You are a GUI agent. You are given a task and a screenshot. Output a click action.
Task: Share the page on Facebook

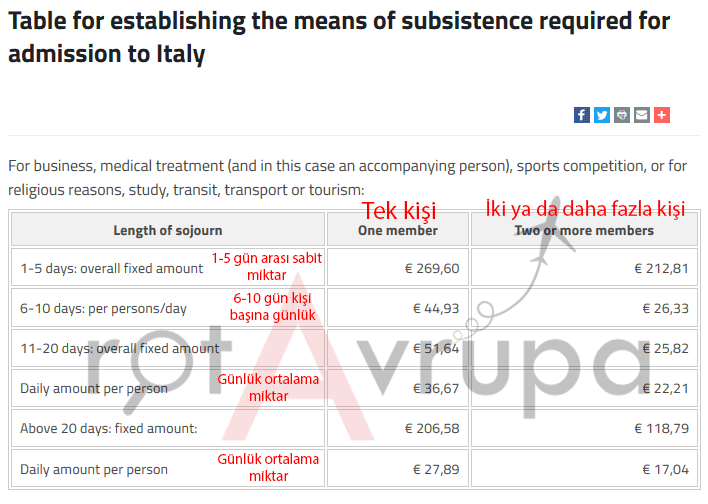tap(582, 115)
